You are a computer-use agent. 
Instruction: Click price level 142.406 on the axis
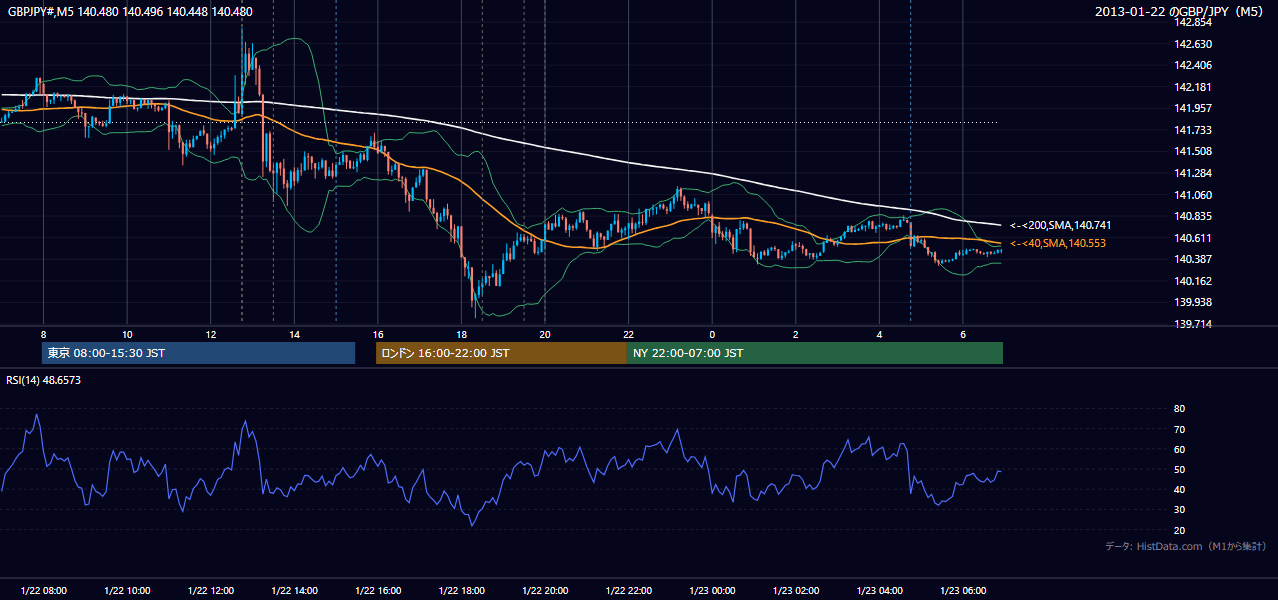click(1192, 65)
